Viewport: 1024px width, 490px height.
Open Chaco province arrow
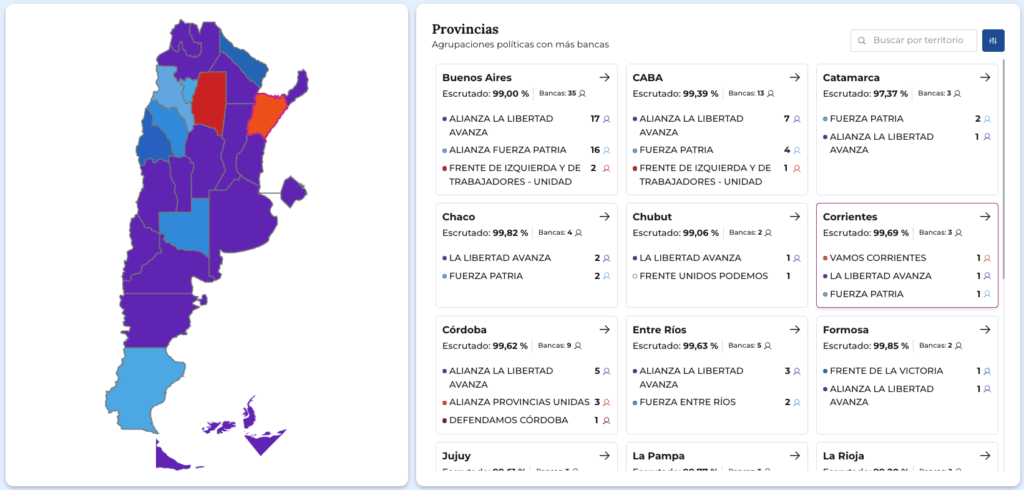pos(604,216)
